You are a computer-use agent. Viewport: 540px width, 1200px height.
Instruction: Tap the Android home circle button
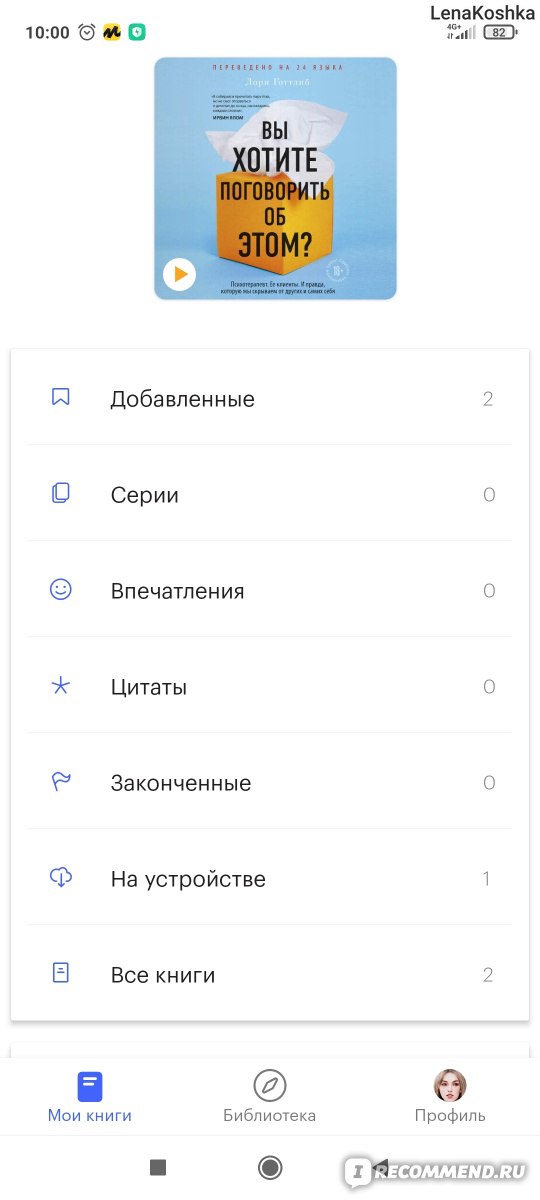pos(270,1167)
